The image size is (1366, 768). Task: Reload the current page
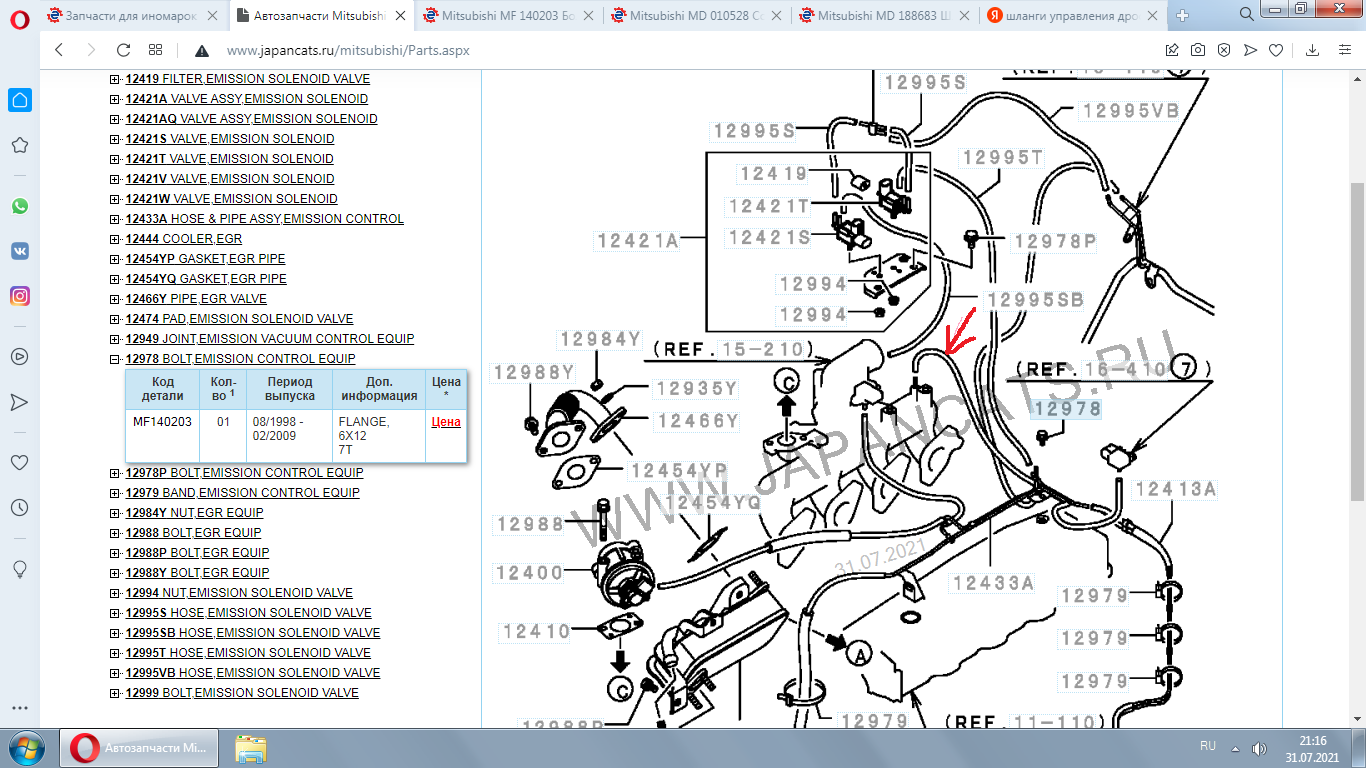(x=124, y=50)
